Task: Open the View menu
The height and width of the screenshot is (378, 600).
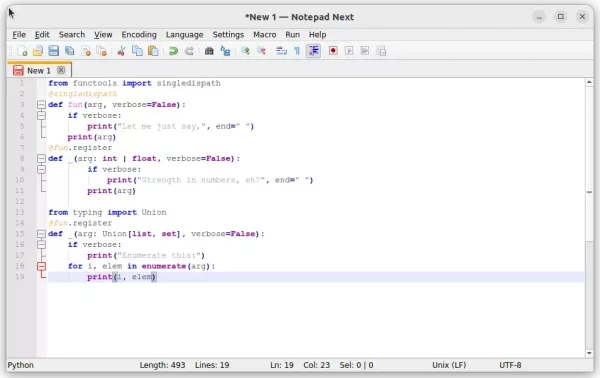Action: pyautogui.click(x=103, y=35)
